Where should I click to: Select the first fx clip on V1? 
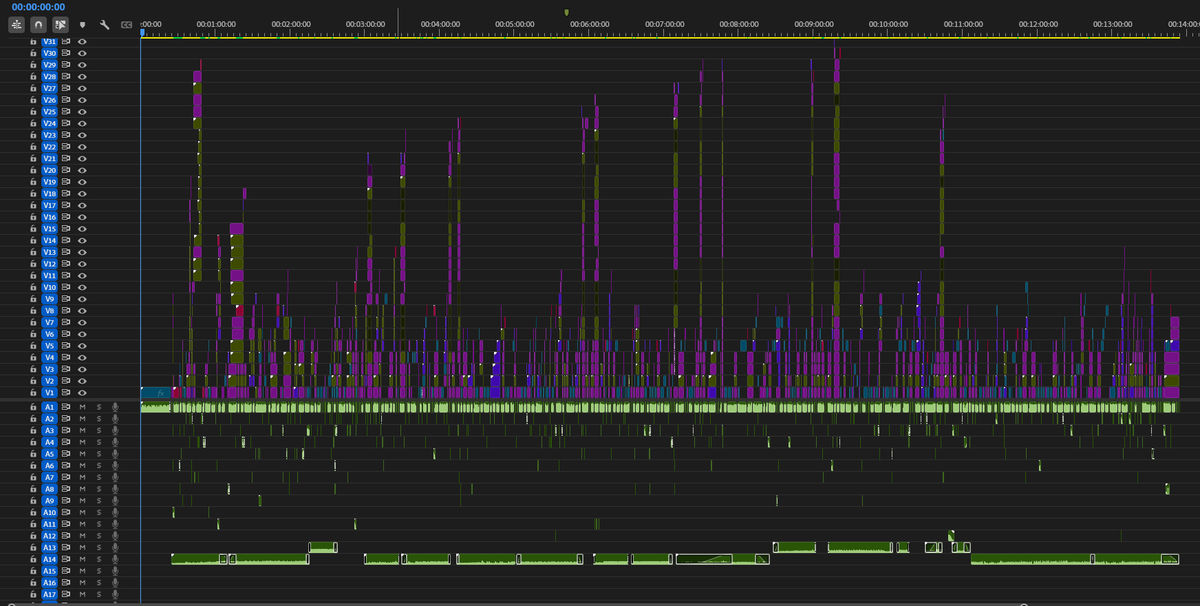click(156, 393)
